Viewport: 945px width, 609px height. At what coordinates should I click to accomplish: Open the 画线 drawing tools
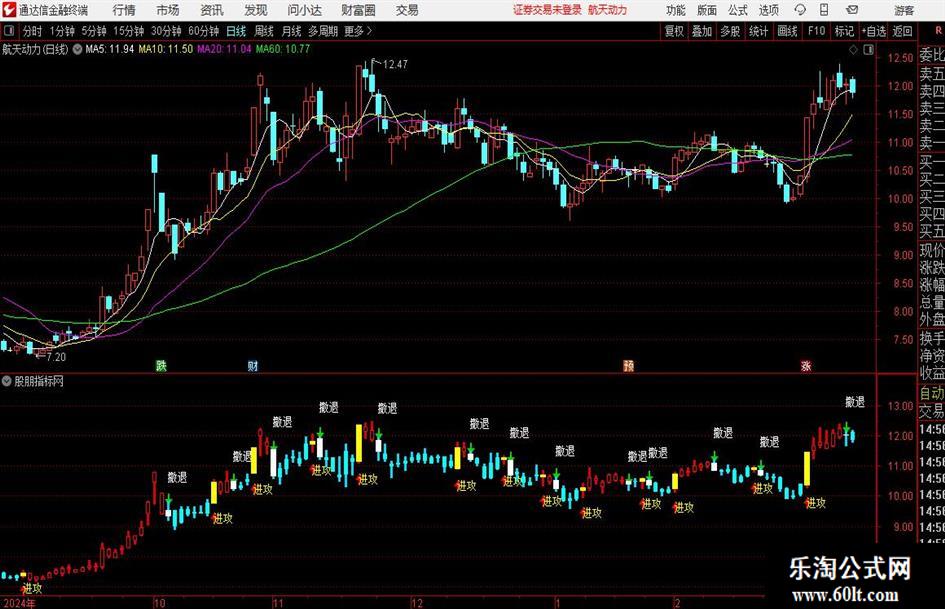(787, 31)
